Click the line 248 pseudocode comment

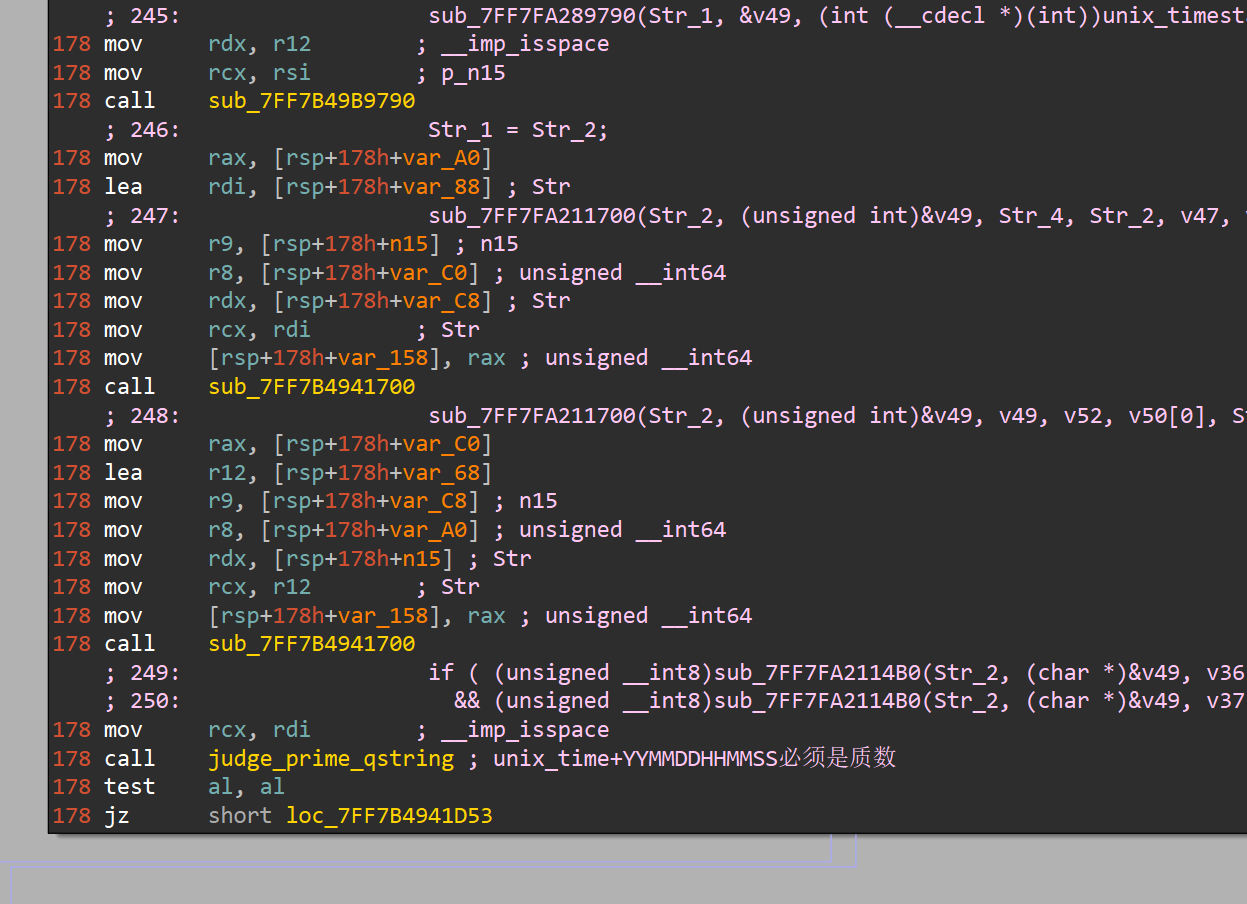pos(675,416)
